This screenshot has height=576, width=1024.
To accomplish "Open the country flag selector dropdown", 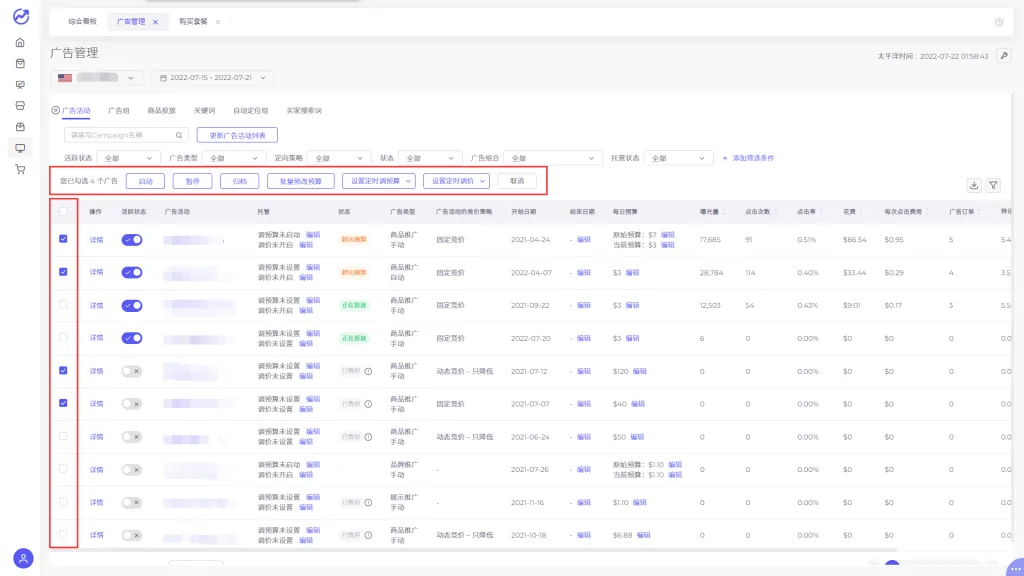I will coord(97,78).
